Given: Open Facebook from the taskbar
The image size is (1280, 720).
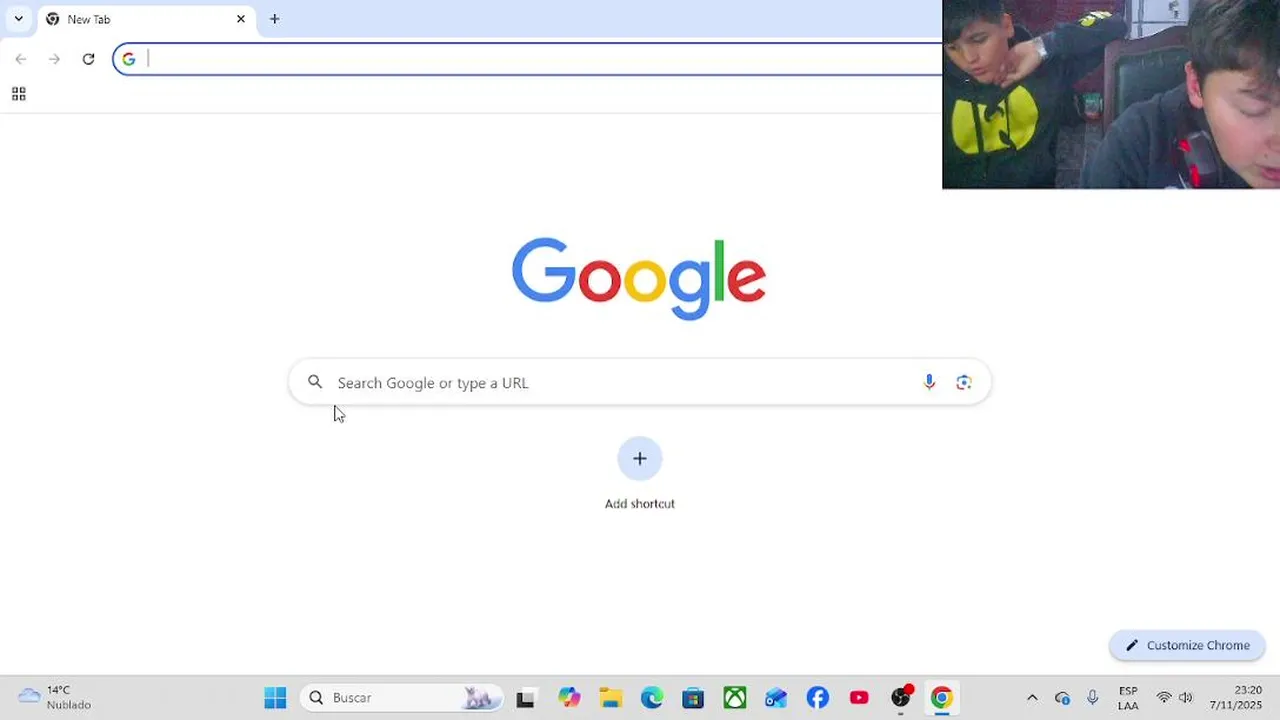Looking at the screenshot, I should point(818,698).
